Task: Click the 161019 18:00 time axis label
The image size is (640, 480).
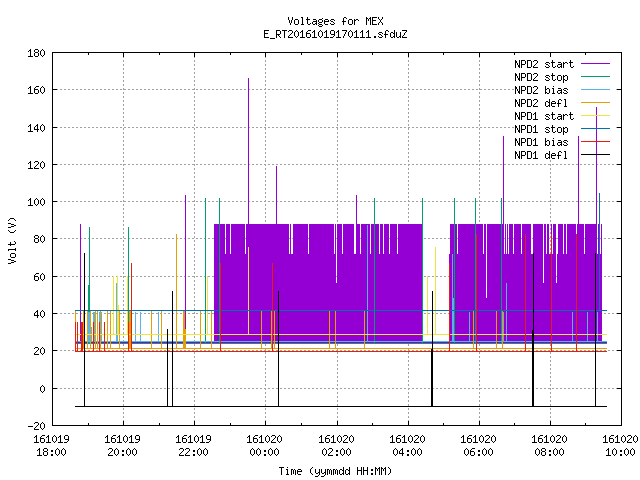Action: coord(51,446)
